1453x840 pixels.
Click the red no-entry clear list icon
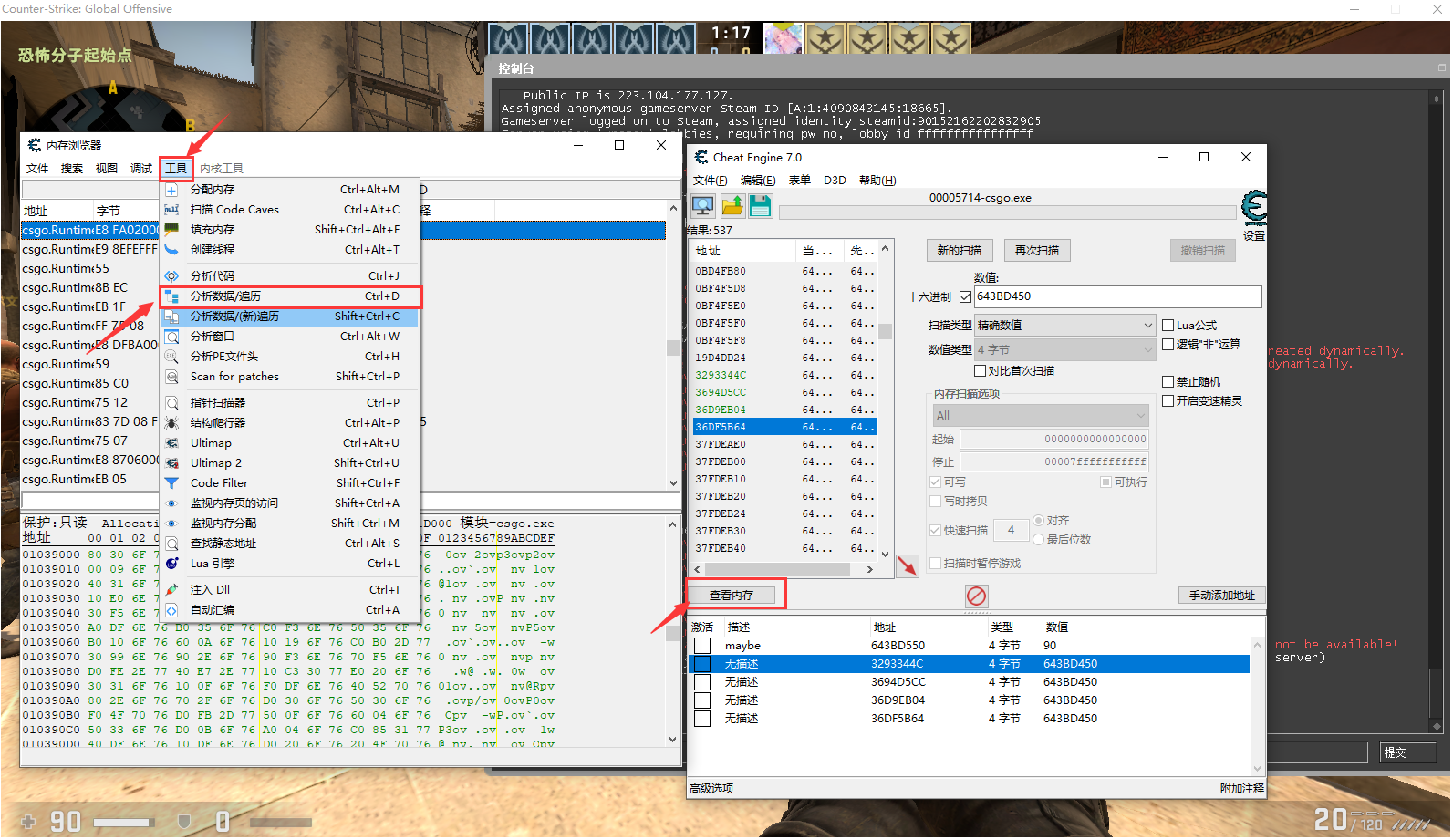point(976,596)
